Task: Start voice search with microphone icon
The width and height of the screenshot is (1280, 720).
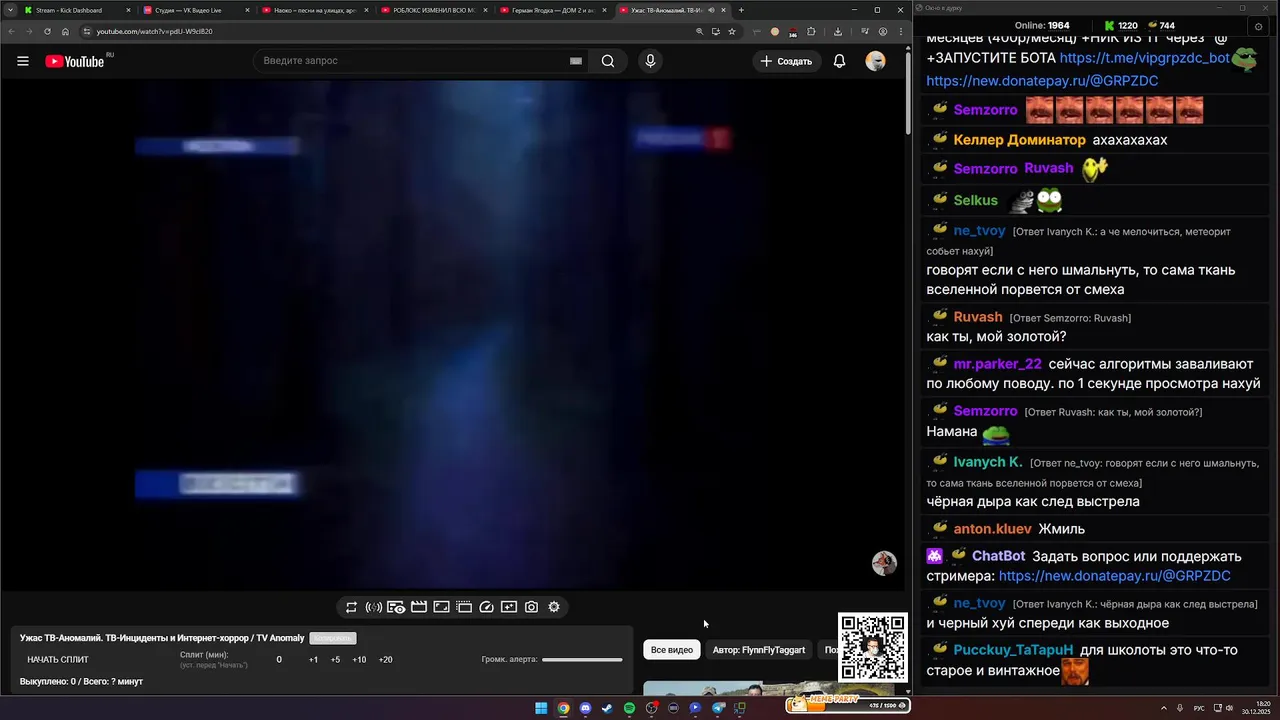Action: pos(650,61)
